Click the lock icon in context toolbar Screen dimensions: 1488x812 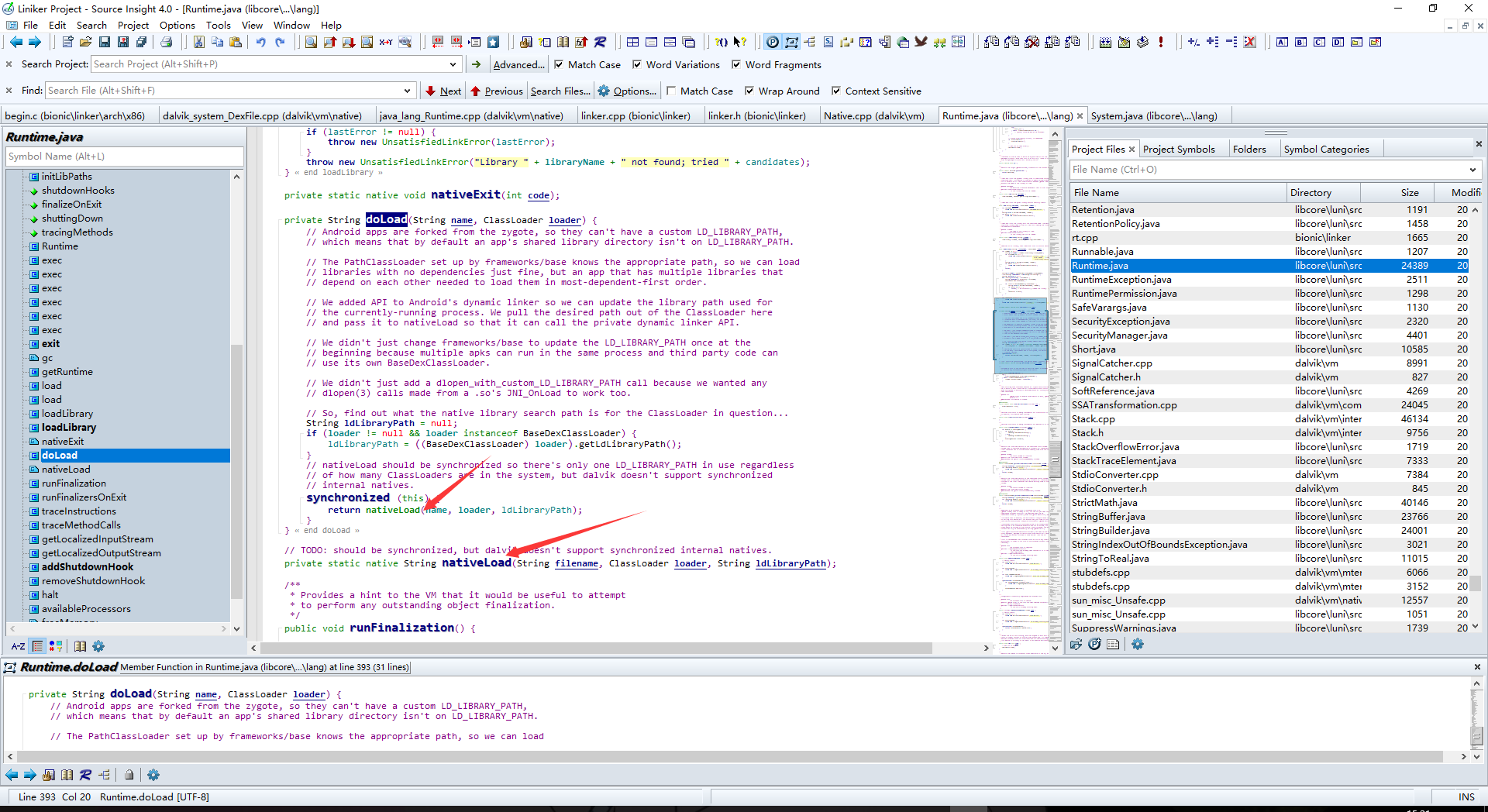tap(129, 775)
